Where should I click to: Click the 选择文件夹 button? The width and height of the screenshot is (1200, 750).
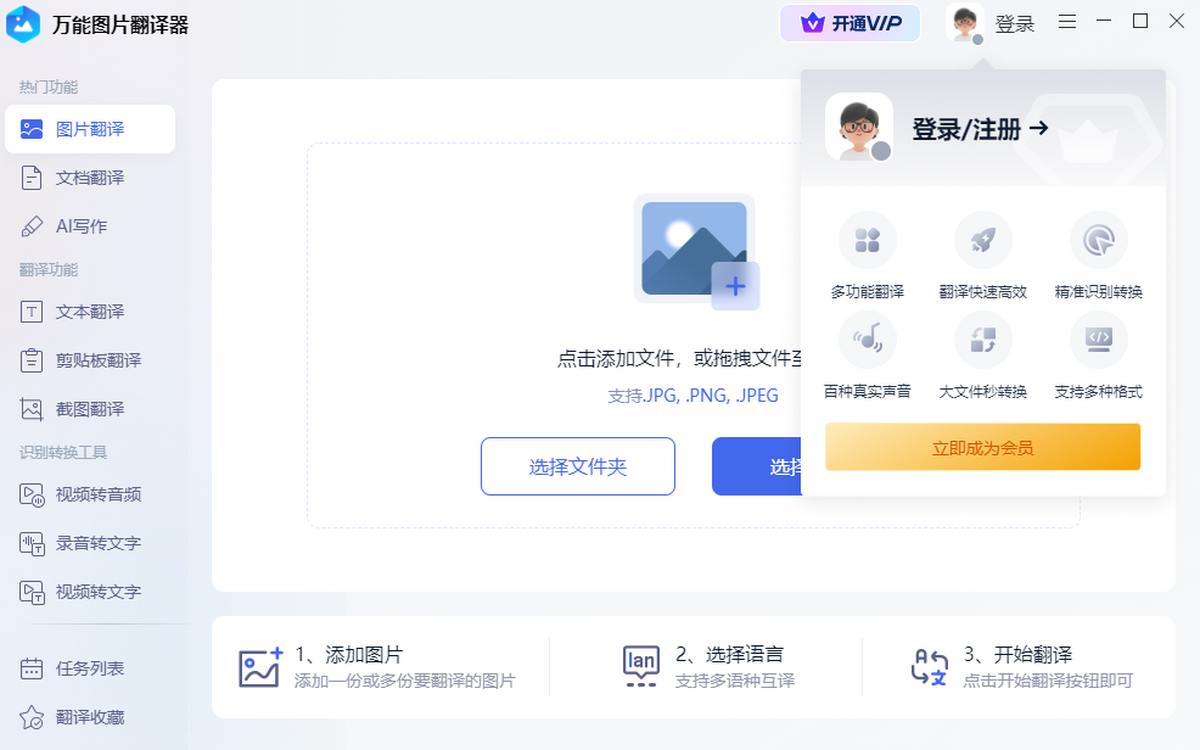click(x=578, y=466)
